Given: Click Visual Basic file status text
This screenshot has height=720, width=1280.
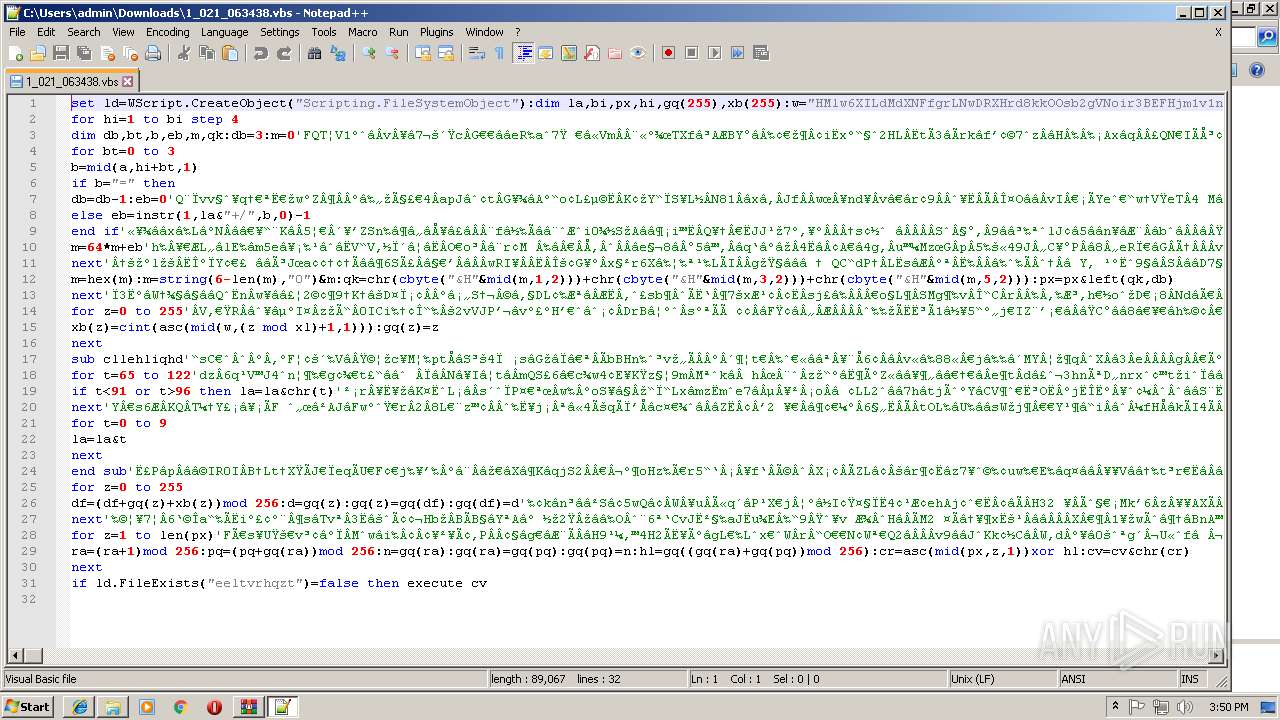Looking at the screenshot, I should coord(42,679).
